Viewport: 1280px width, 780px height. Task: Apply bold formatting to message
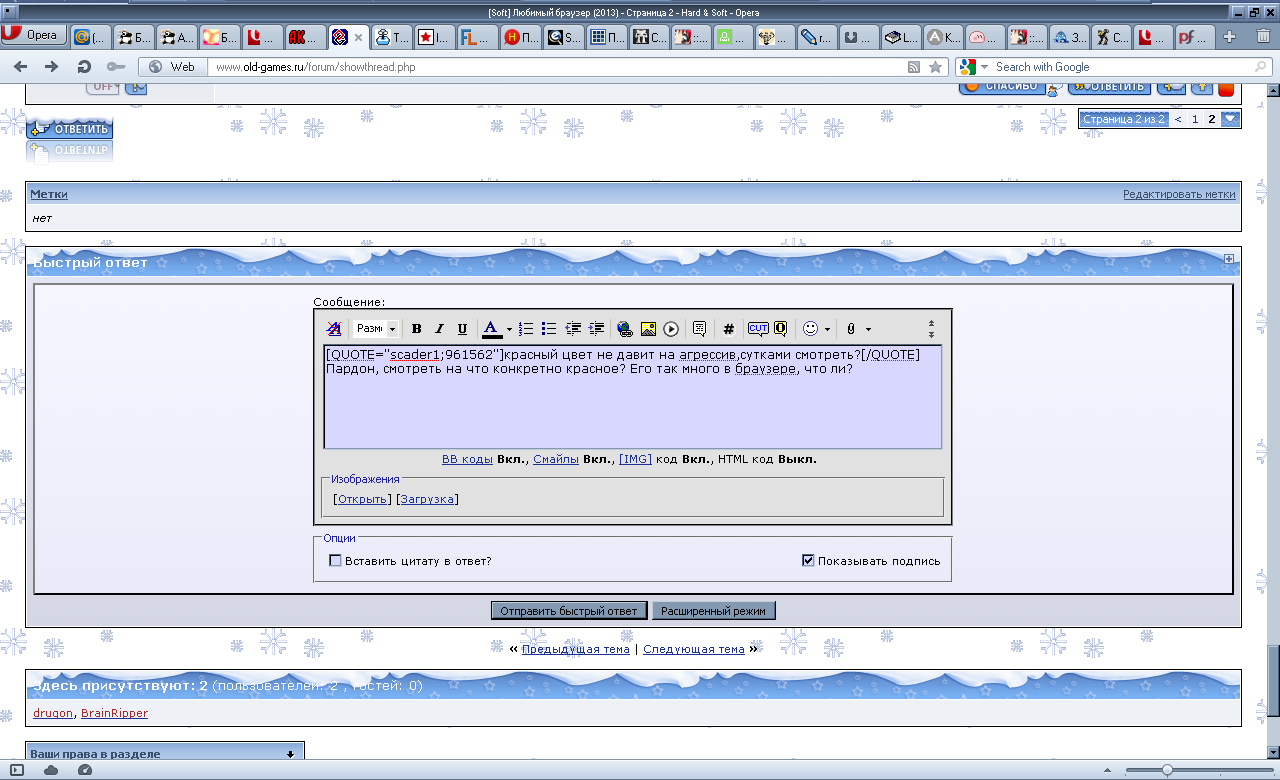point(416,329)
